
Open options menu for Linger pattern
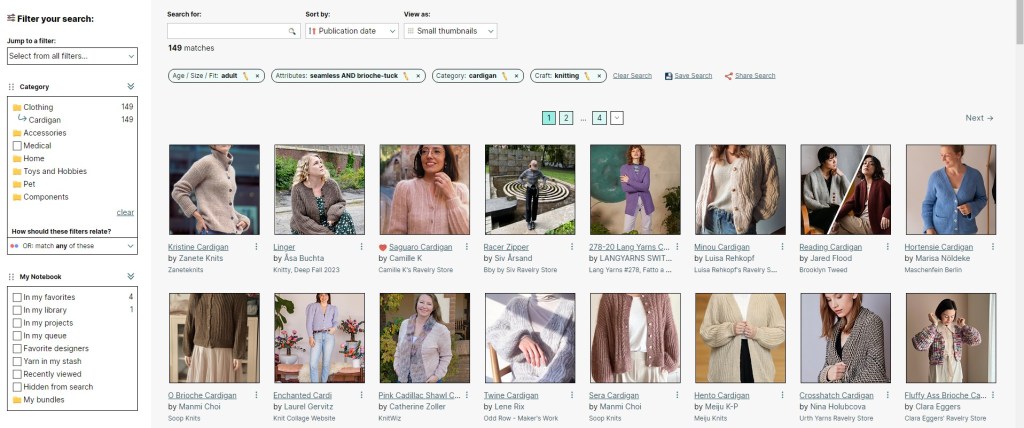[361, 247]
